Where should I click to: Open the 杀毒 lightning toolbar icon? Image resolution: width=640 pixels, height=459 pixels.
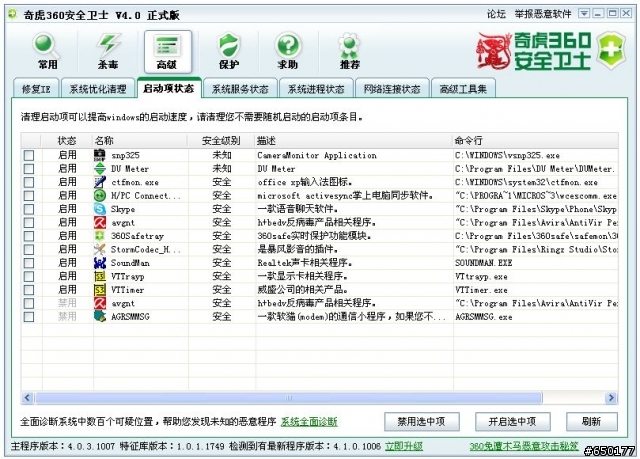click(108, 52)
